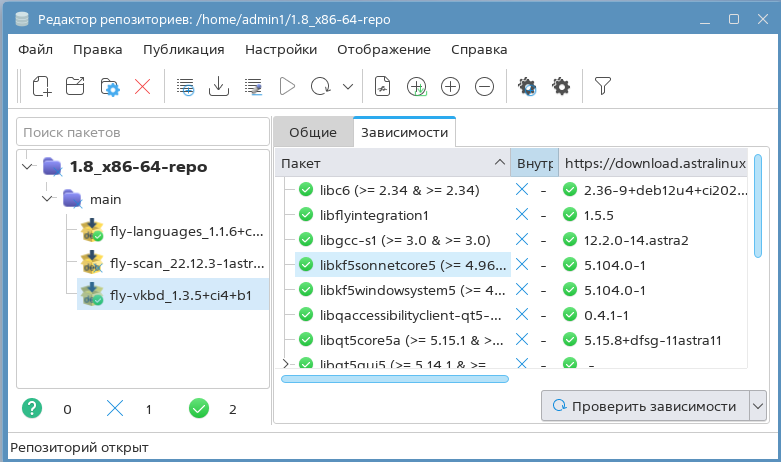781x462 pixels.
Task: Click the play/run toolbar icon
Action: pyautogui.click(x=287, y=87)
